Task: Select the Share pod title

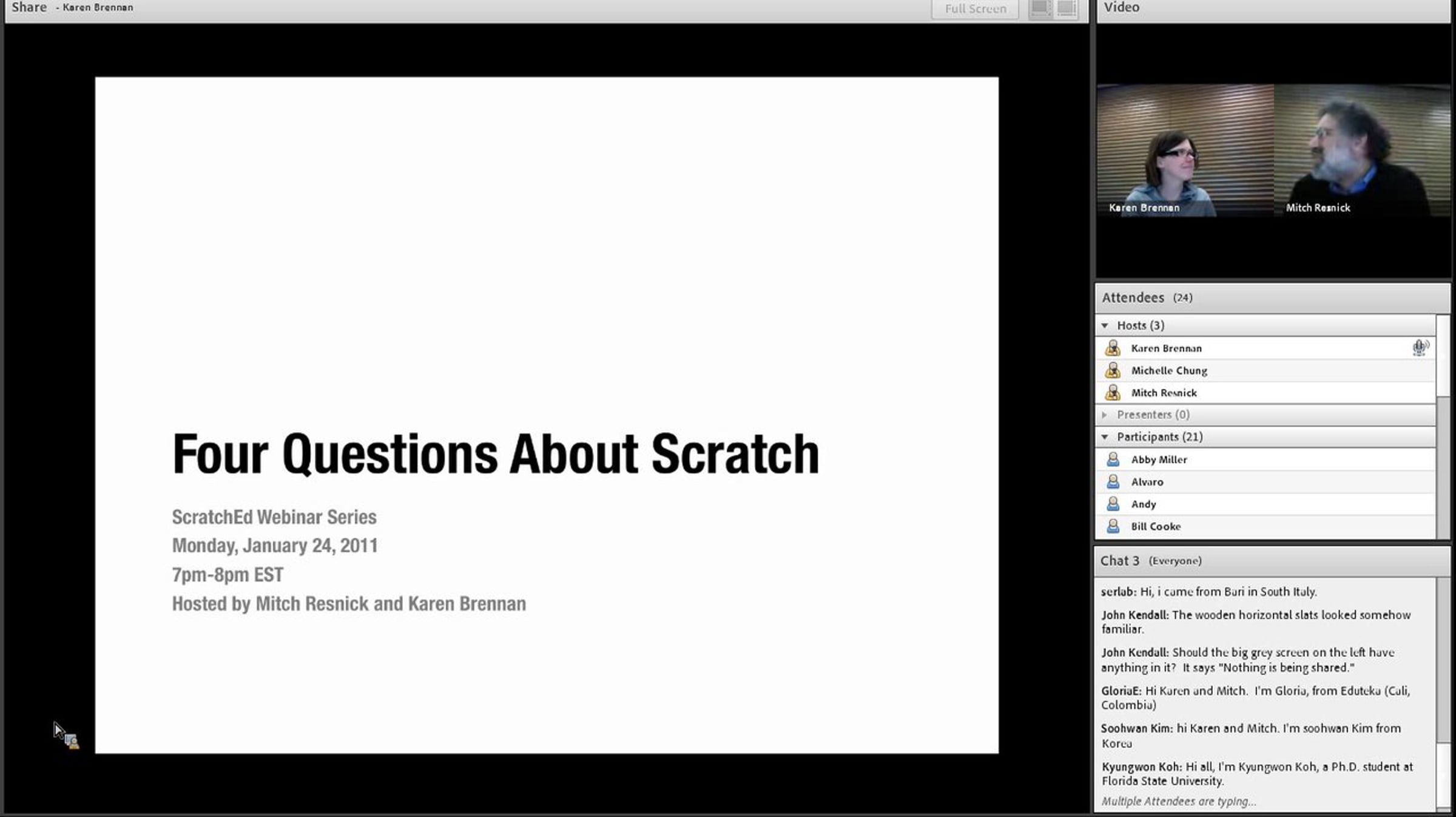Action: pyautogui.click(x=29, y=7)
